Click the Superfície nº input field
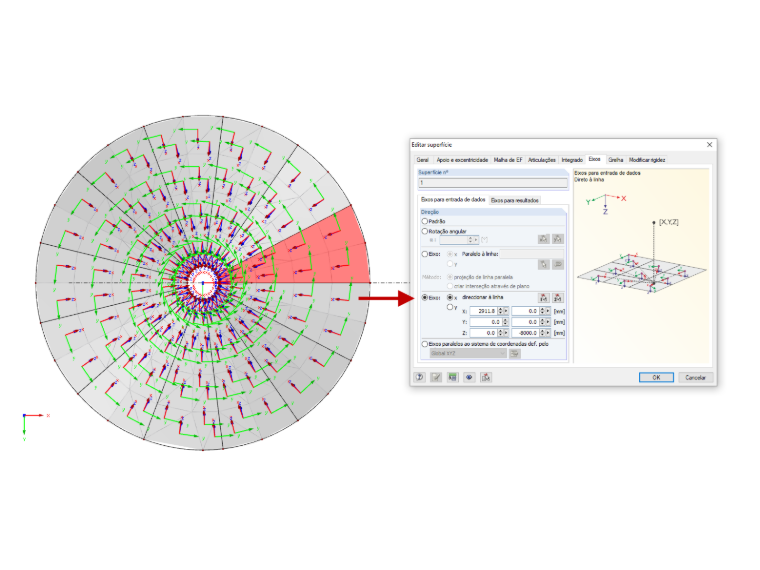The image size is (760, 570). tap(492, 183)
